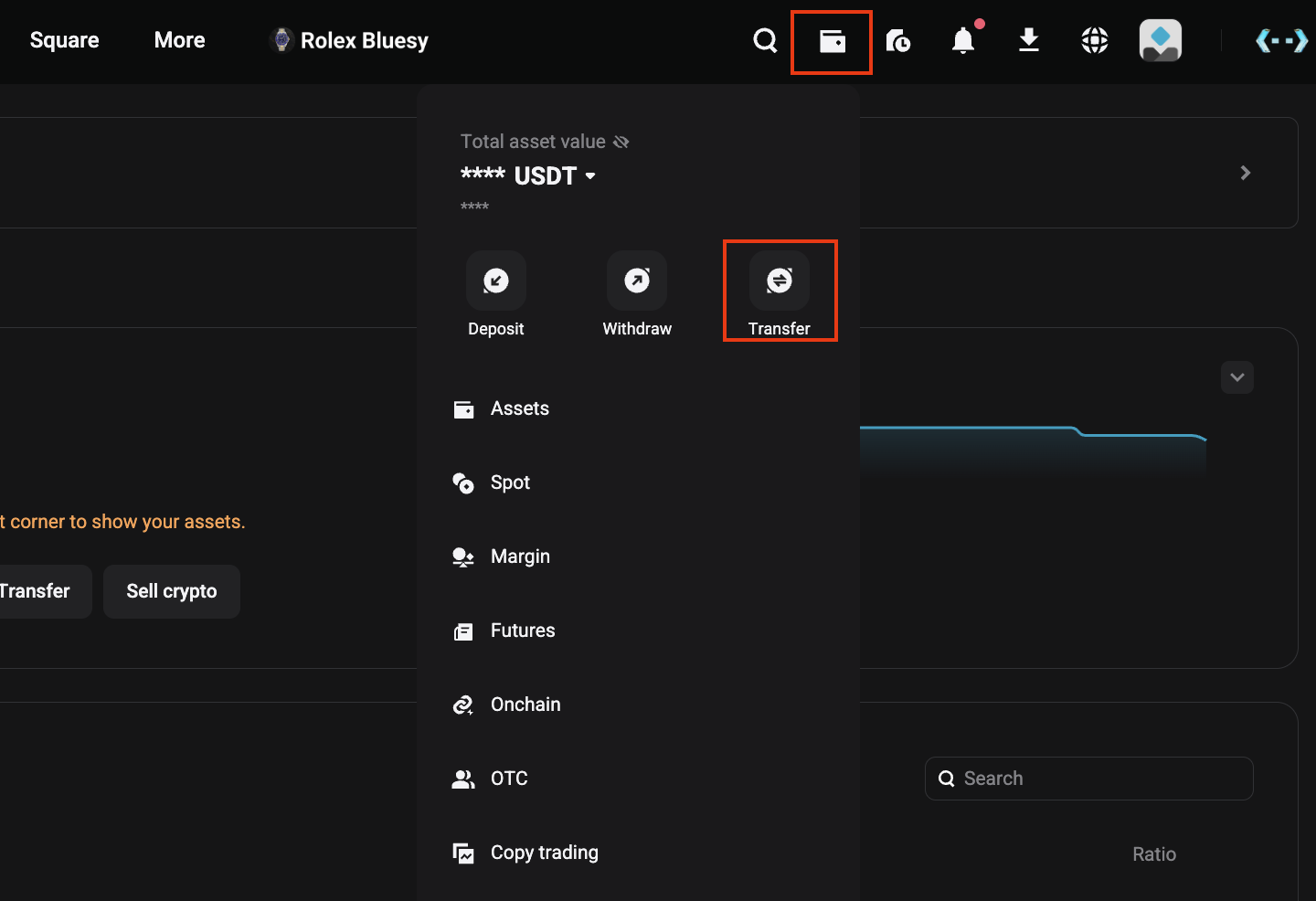
Task: Open the orders history clock icon
Action: (898, 40)
